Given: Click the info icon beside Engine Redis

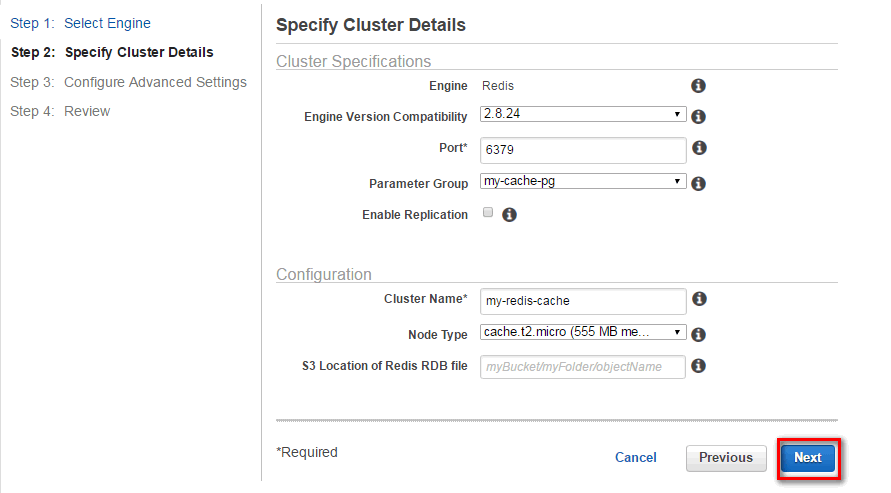Looking at the screenshot, I should pos(698,86).
